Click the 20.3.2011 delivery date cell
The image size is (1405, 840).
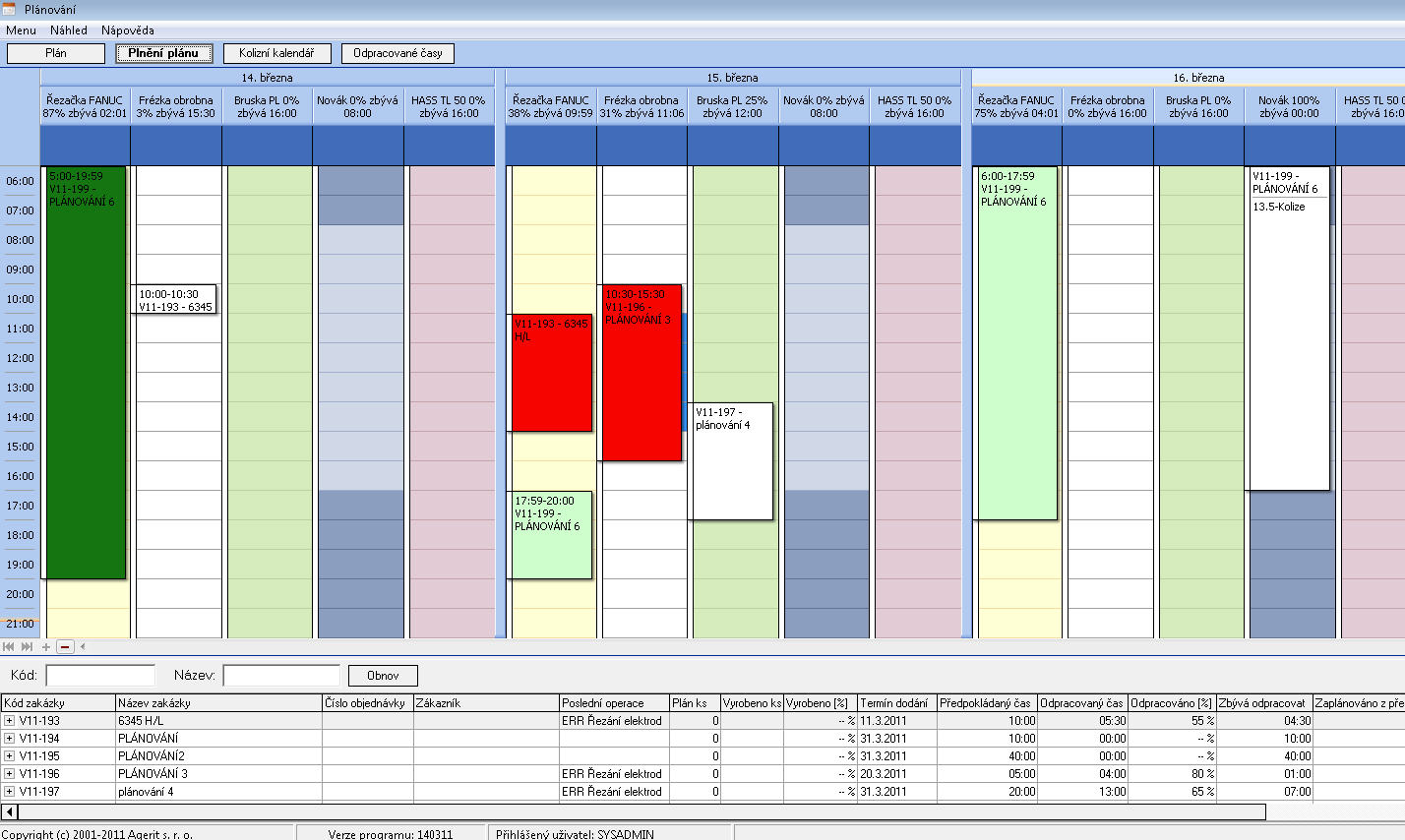pyautogui.click(x=896, y=774)
